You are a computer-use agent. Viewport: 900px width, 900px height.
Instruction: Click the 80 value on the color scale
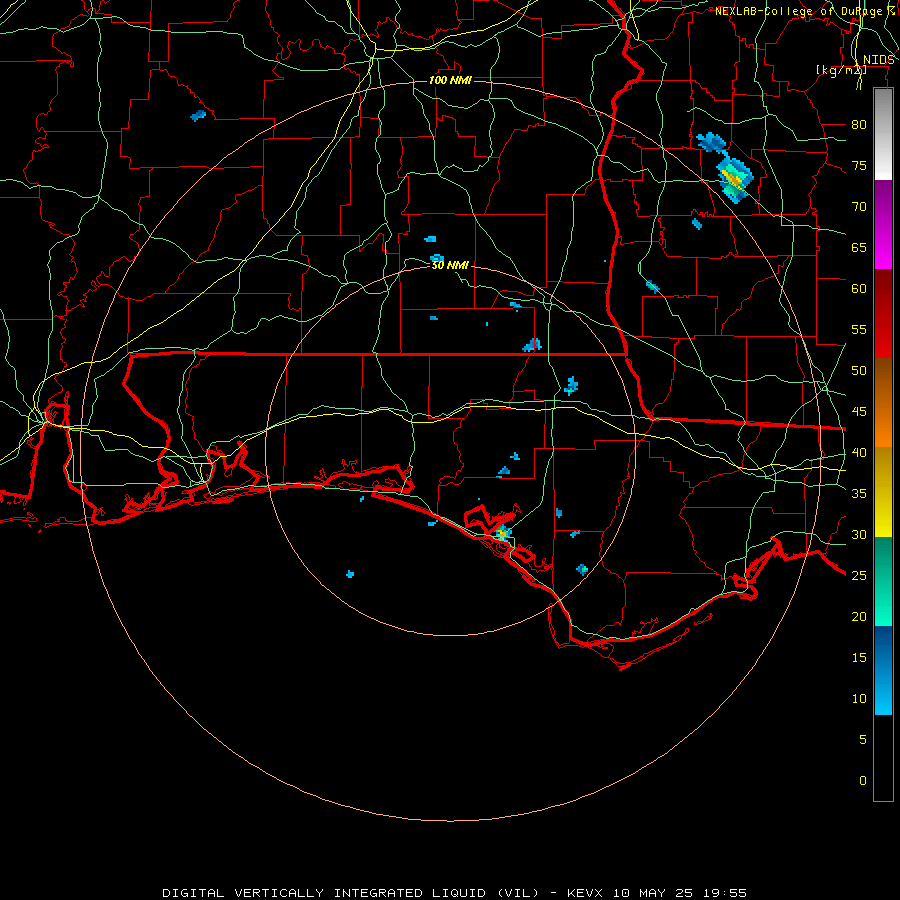coord(859,125)
